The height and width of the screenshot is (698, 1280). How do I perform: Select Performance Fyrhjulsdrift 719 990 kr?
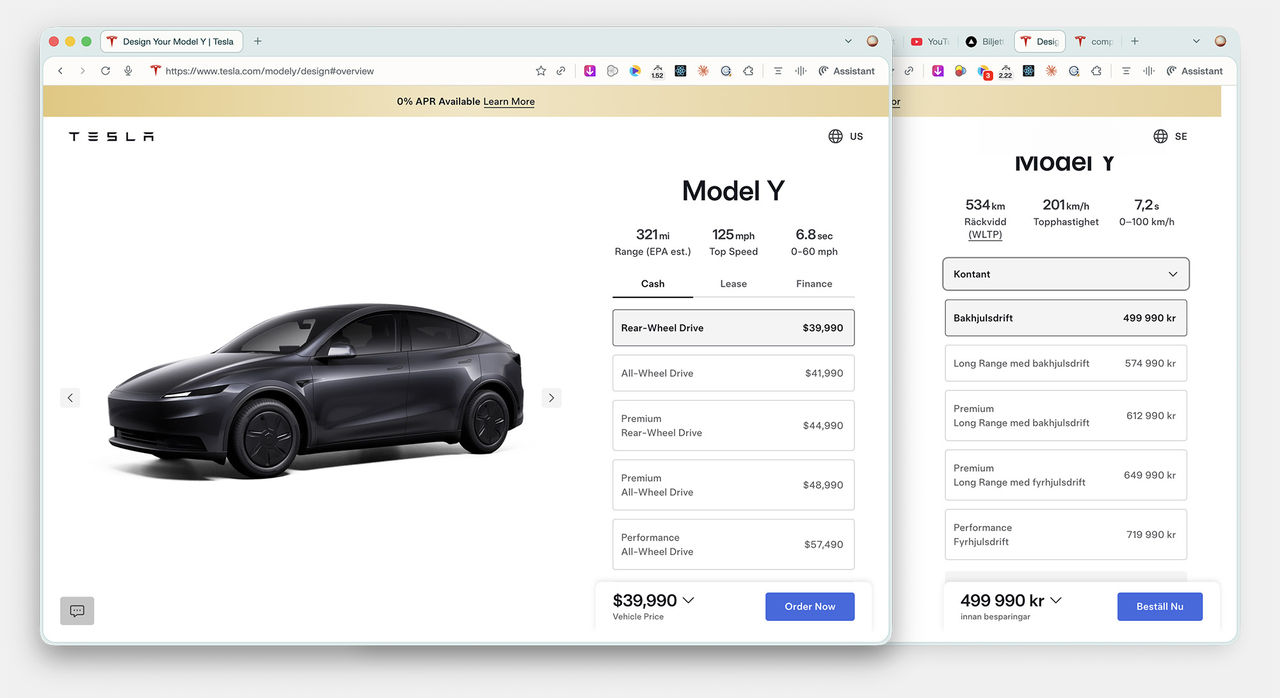click(x=1066, y=535)
